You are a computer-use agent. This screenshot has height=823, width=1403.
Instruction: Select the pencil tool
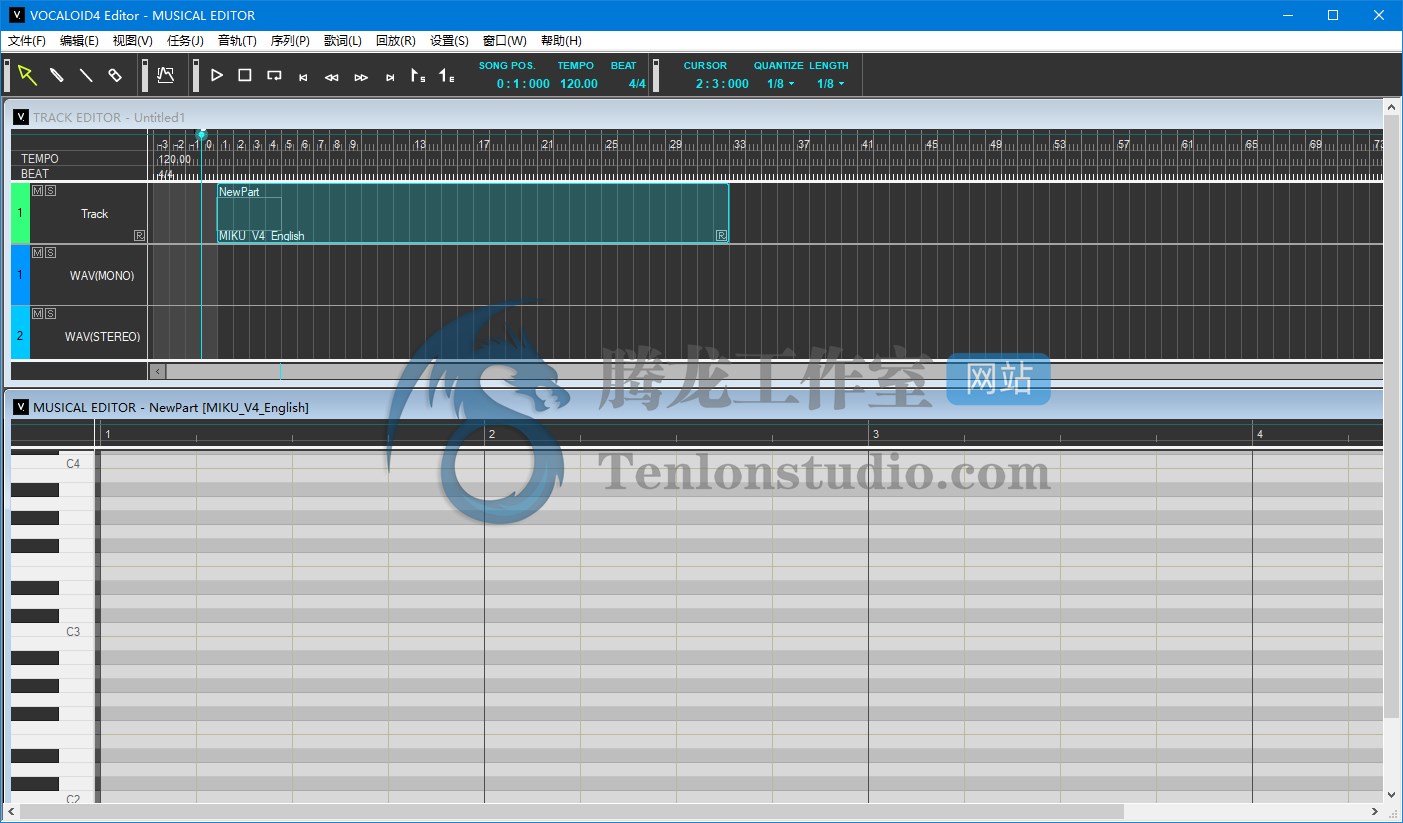(57, 75)
